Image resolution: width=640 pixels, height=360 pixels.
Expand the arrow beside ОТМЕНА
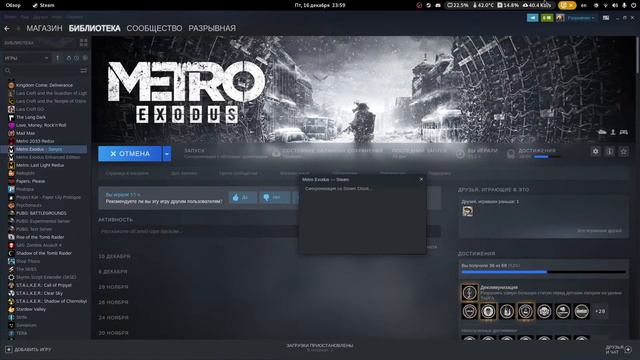coord(167,154)
